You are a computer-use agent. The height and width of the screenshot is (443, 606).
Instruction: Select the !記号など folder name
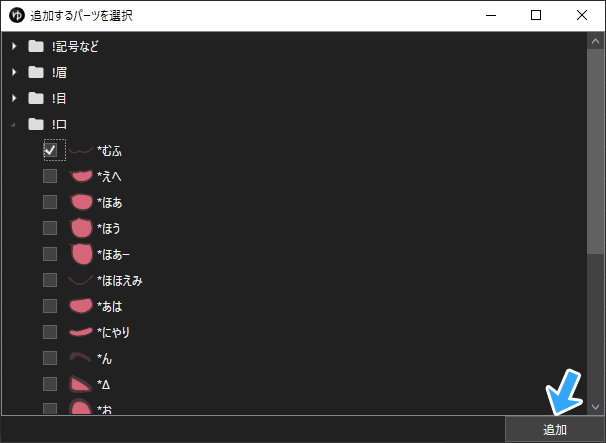pos(75,47)
